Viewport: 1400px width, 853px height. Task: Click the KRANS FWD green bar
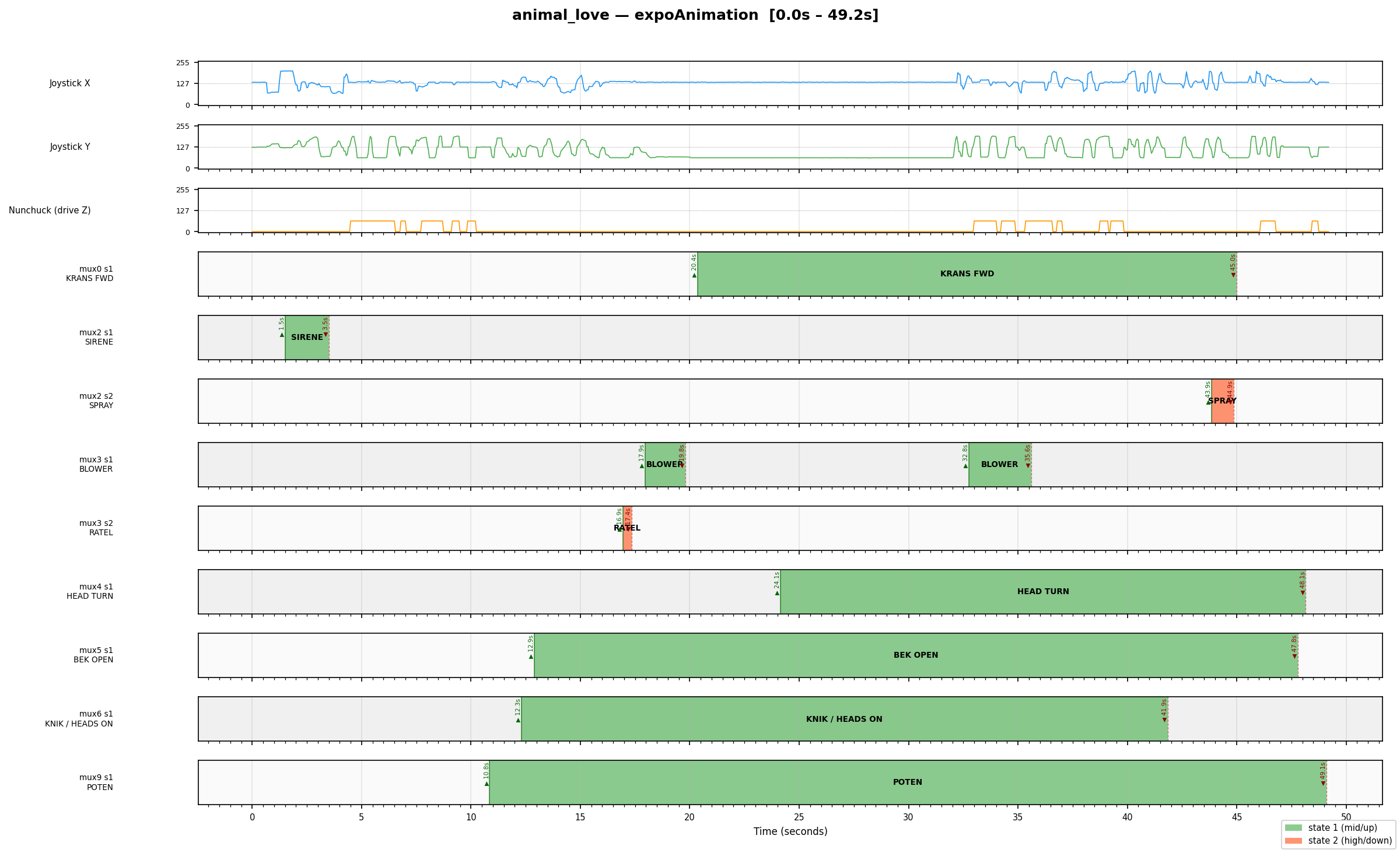coord(967,274)
